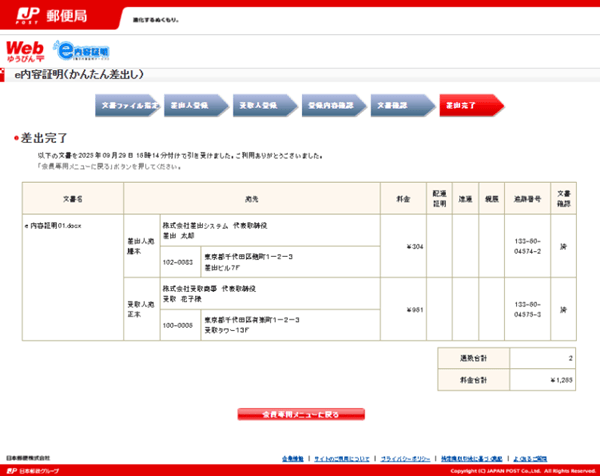Click the total count value 2
This screenshot has height=476, width=600.
(x=571, y=358)
